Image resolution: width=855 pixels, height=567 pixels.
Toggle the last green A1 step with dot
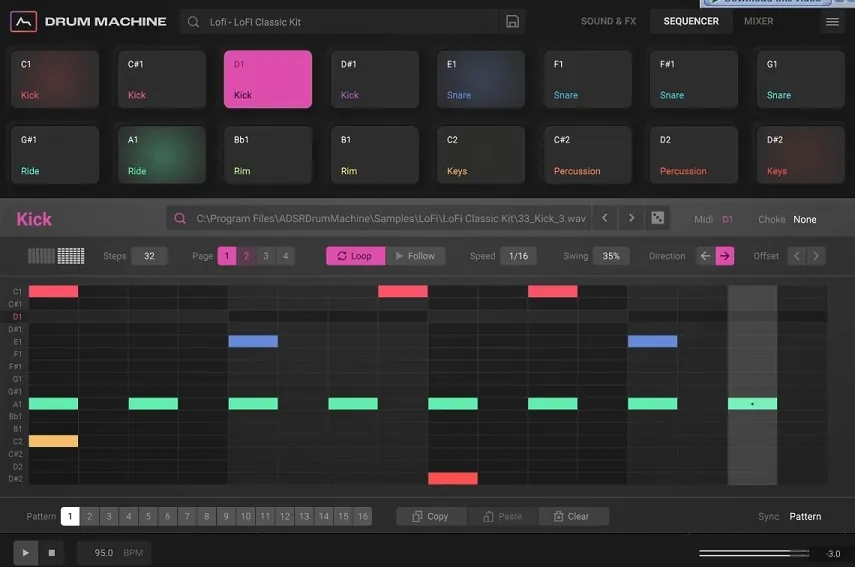coord(752,404)
